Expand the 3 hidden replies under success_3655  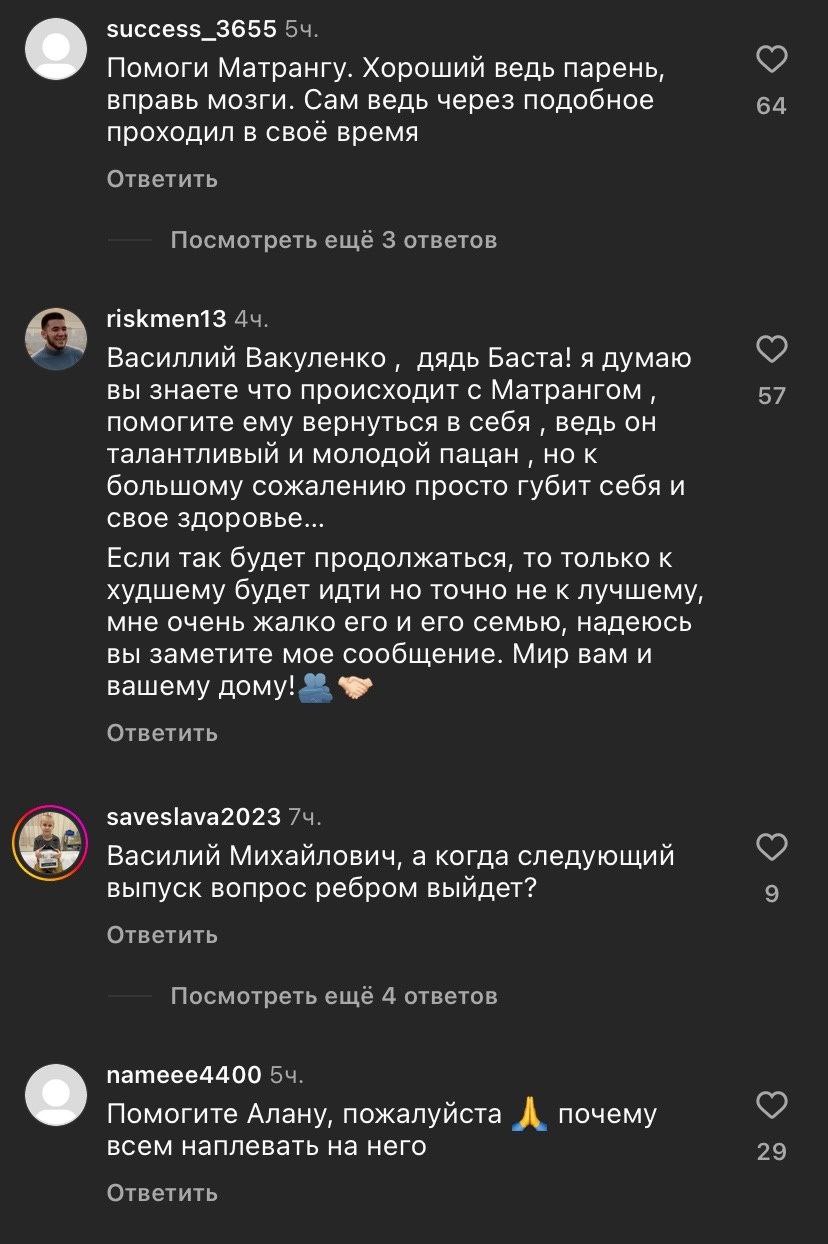334,239
